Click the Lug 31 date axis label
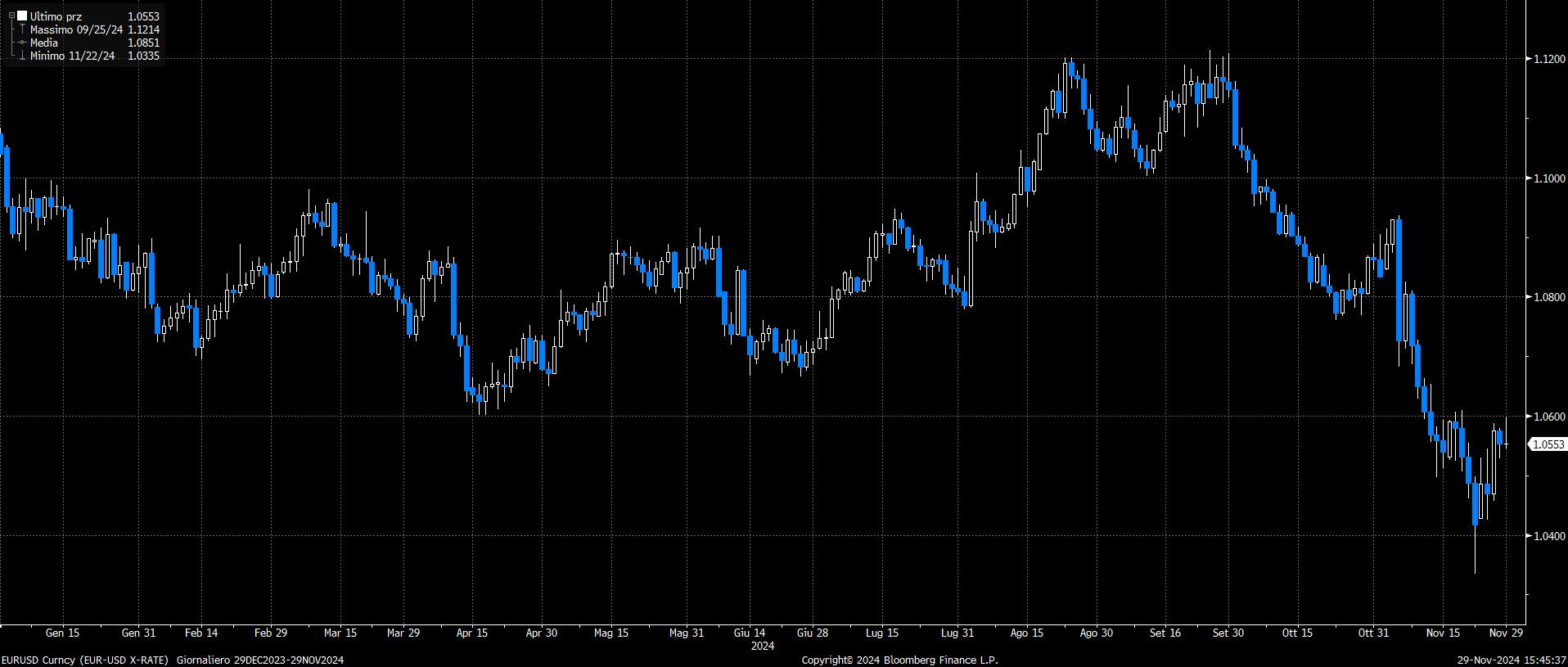 click(957, 633)
